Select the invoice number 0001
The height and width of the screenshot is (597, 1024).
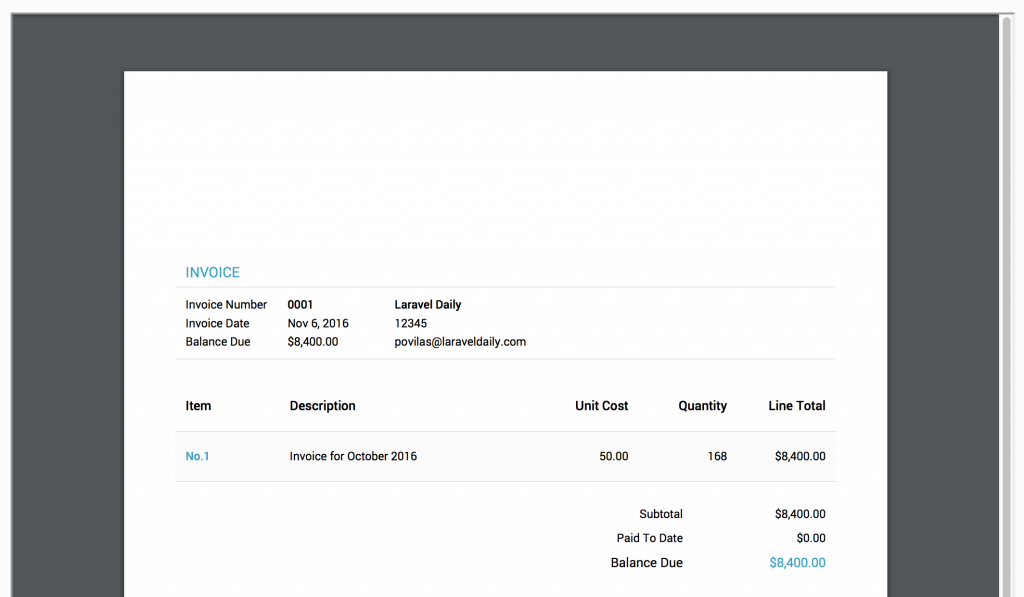(x=298, y=304)
